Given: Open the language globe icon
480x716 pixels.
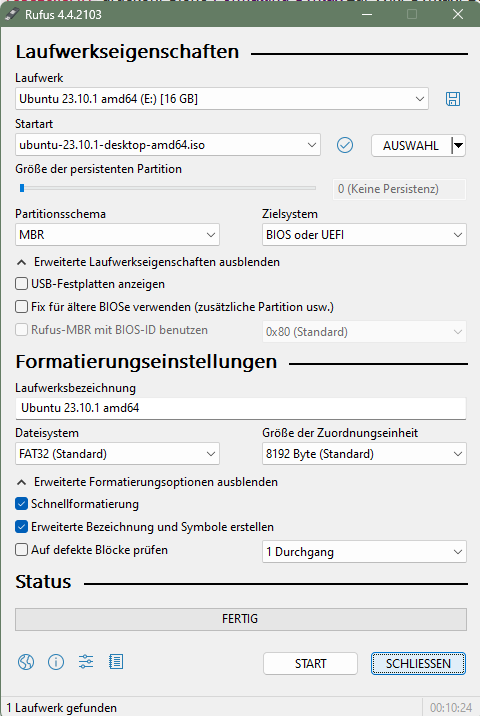Looking at the screenshot, I should [26, 662].
